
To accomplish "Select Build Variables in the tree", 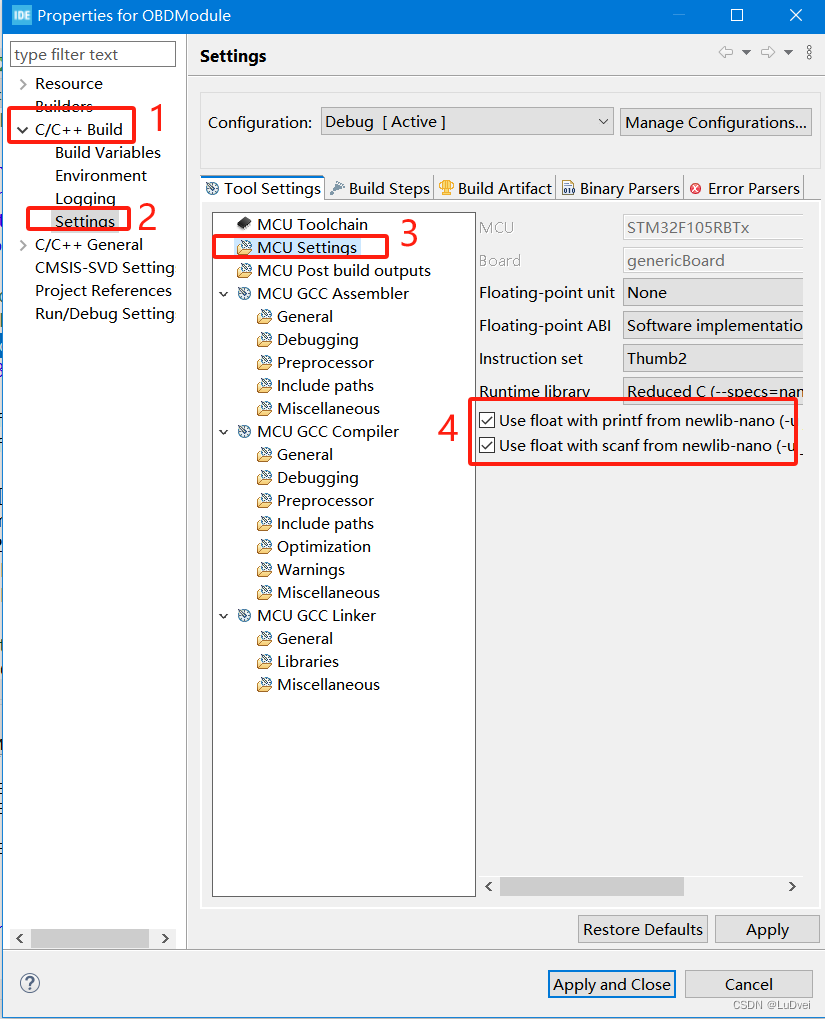I will click(x=108, y=153).
